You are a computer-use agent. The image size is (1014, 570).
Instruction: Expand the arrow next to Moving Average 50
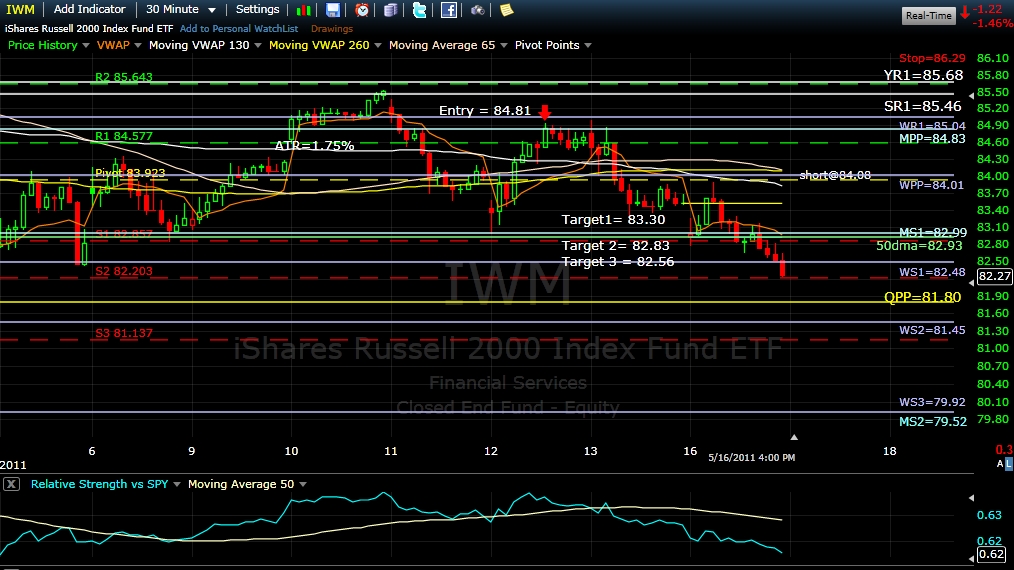pyautogui.click(x=303, y=484)
